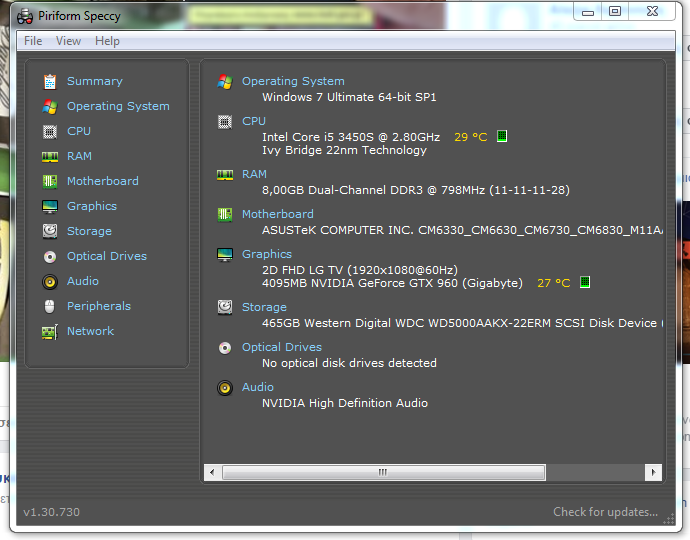This screenshot has height=540, width=690.
Task: Select Peripherals in the sidebar
Action: point(99,306)
